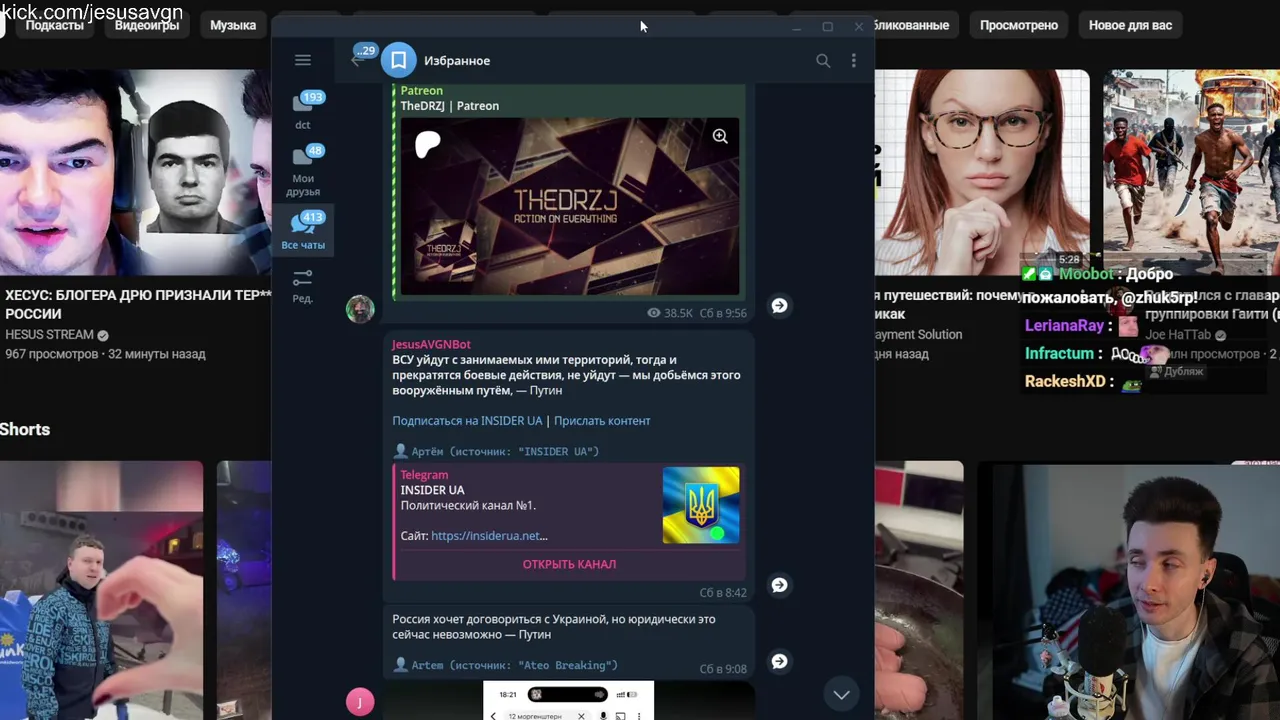
Task: Jump to bottom with the down chevron
Action: pos(841,694)
